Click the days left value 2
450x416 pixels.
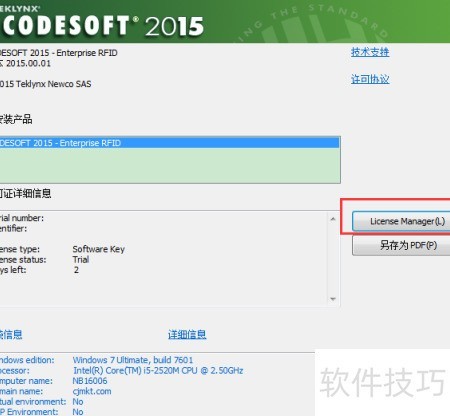[76, 270]
